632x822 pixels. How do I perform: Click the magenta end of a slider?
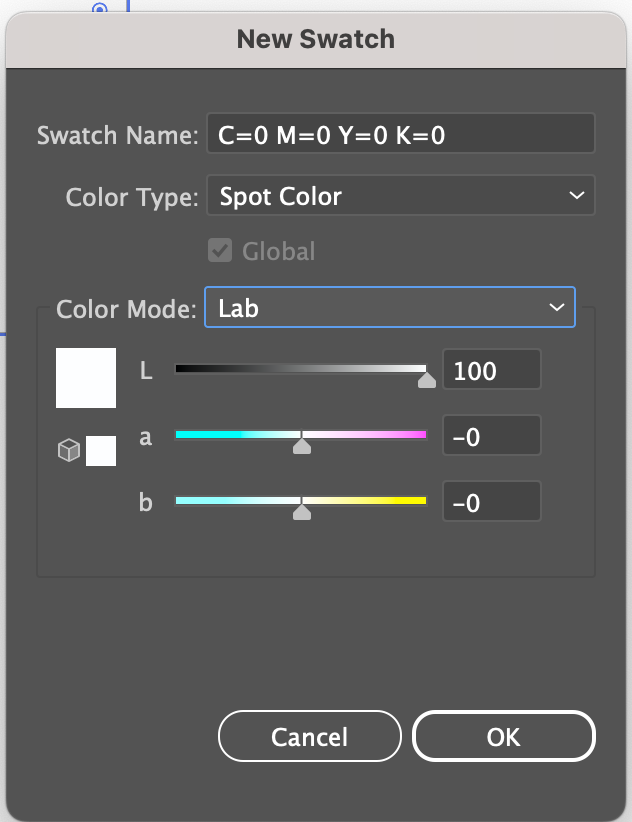[x=420, y=435]
